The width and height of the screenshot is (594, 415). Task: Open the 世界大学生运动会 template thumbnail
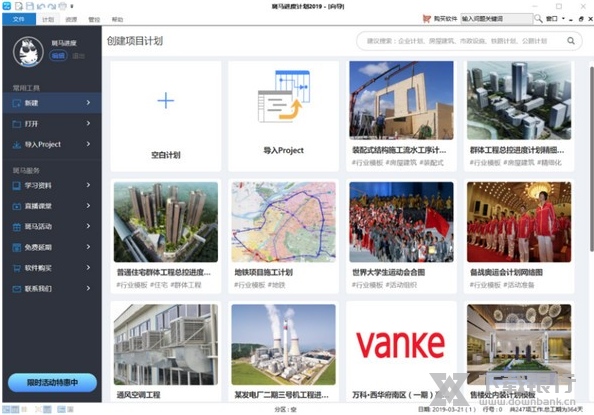[401, 222]
